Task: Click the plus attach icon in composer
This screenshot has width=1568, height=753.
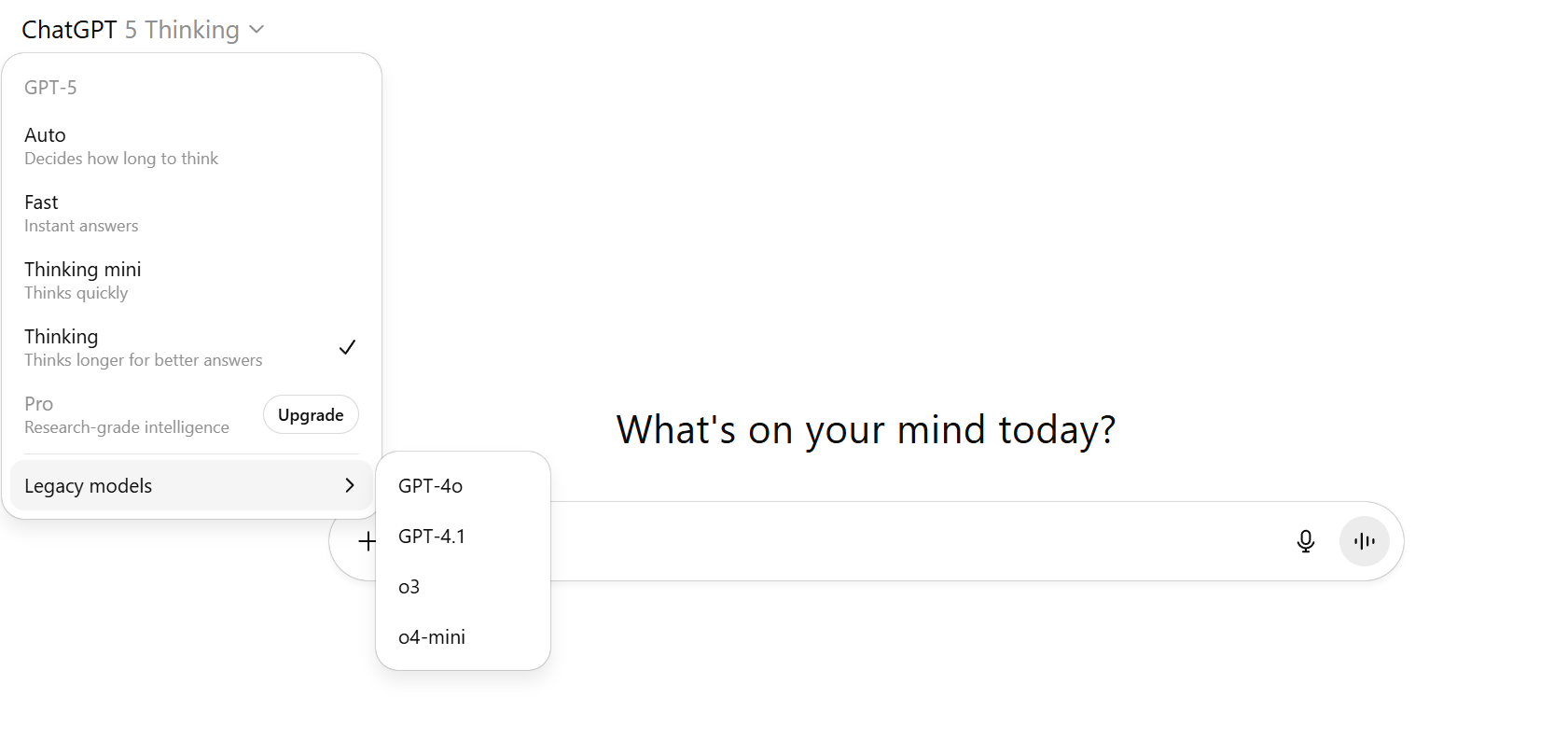Action: pos(367,541)
